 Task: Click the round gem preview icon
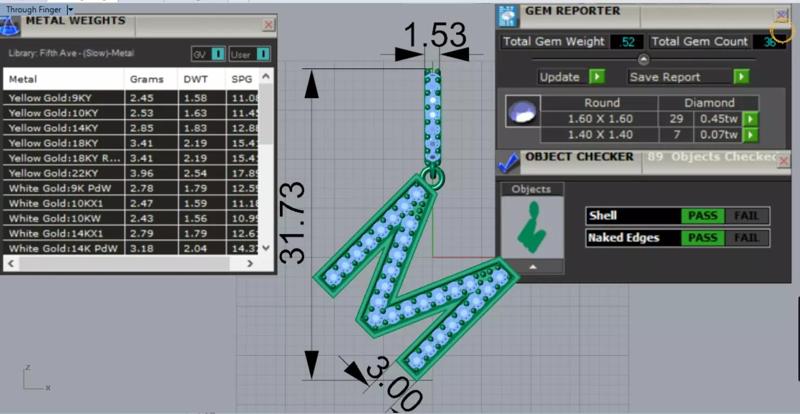click(x=522, y=111)
